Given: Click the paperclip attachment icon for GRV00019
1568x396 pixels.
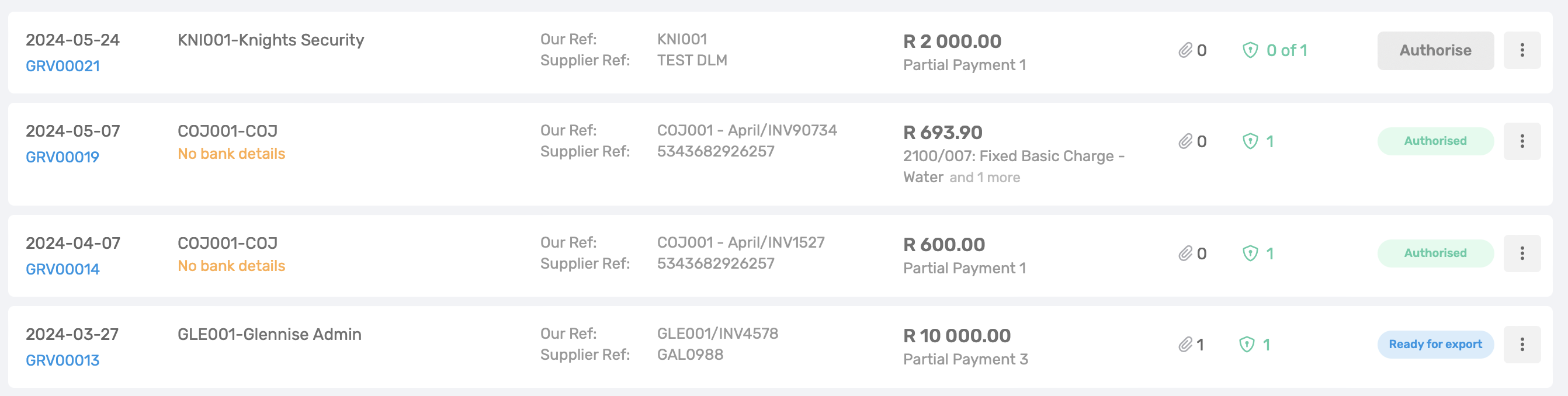Looking at the screenshot, I should tap(1185, 142).
